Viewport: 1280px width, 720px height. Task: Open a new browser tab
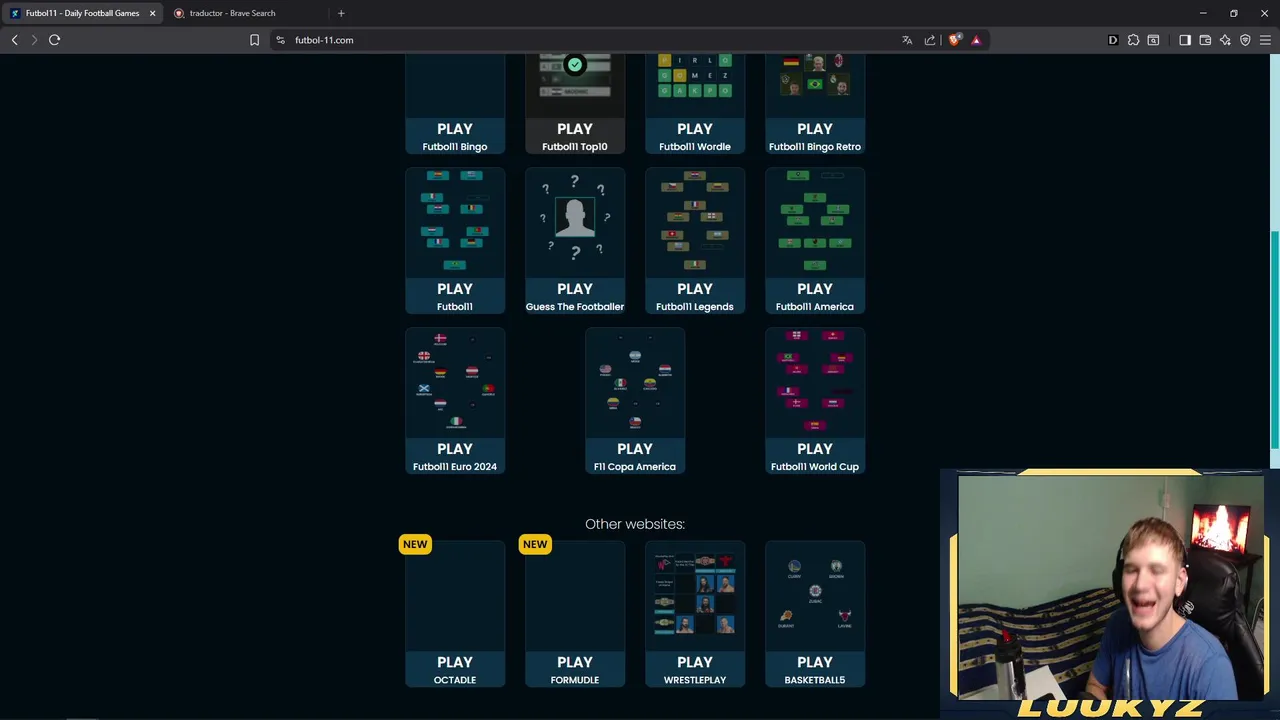[x=341, y=13]
